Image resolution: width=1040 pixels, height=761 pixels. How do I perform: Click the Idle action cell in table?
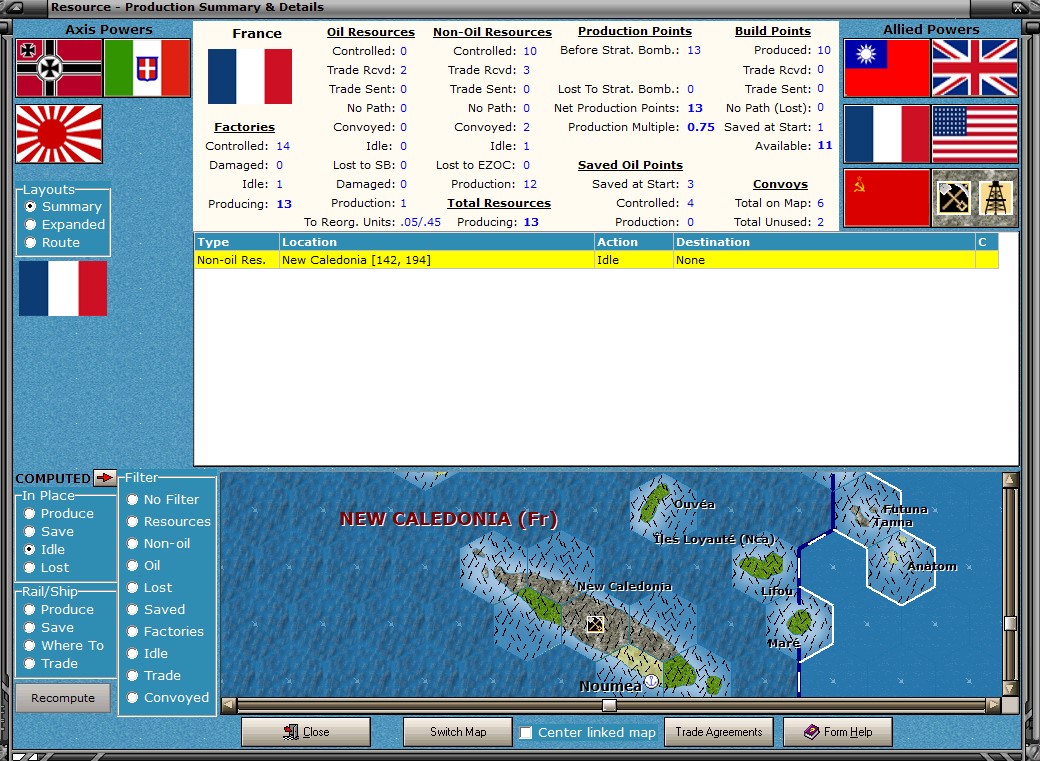click(x=633, y=260)
